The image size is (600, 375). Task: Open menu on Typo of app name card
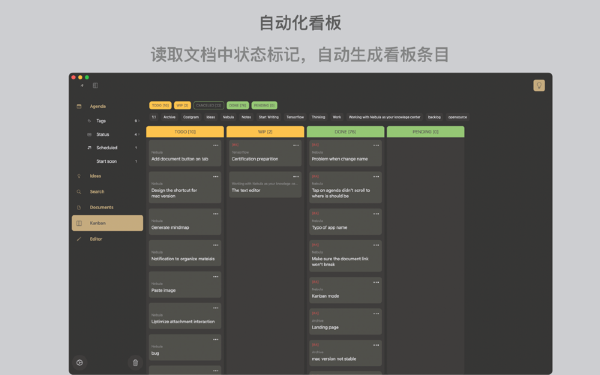[x=376, y=214]
